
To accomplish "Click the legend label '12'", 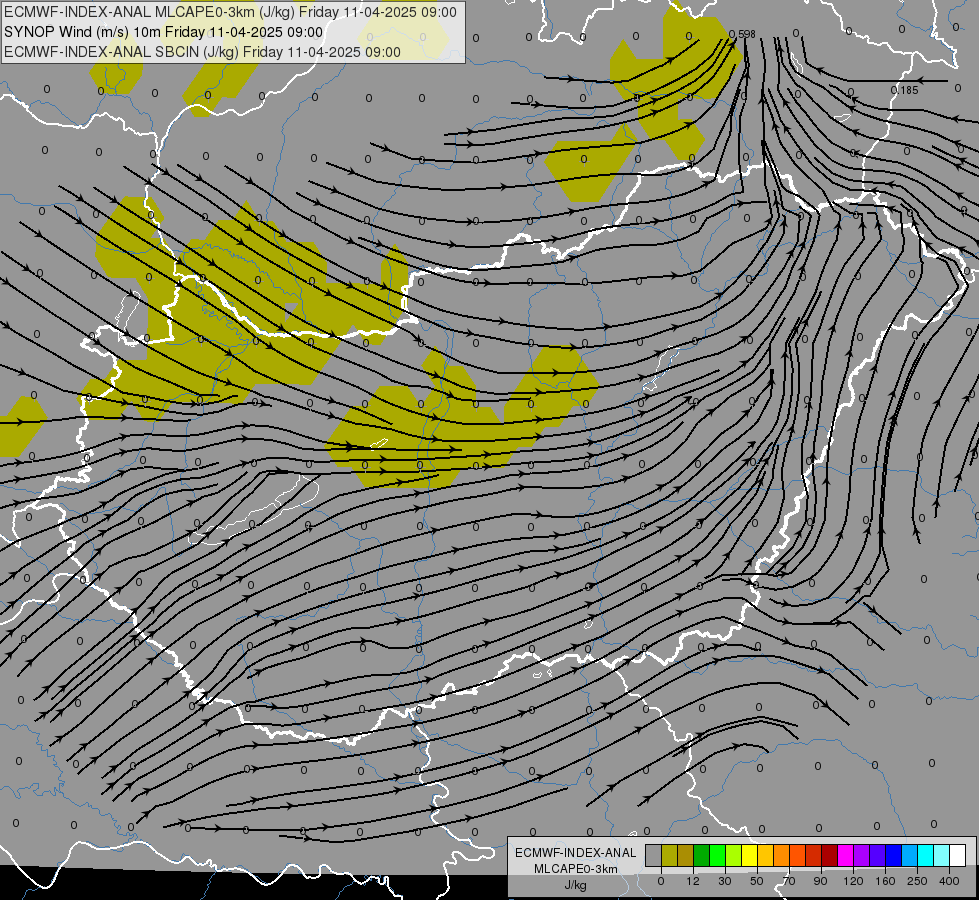I will click(693, 881).
